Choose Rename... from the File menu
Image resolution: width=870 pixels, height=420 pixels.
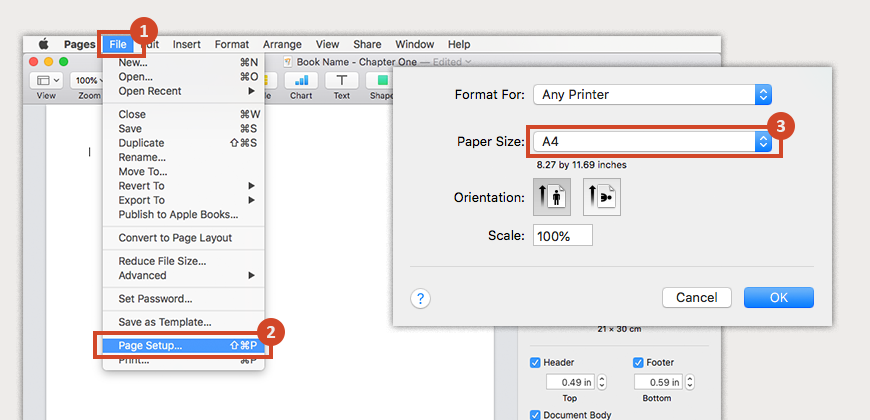(x=184, y=158)
